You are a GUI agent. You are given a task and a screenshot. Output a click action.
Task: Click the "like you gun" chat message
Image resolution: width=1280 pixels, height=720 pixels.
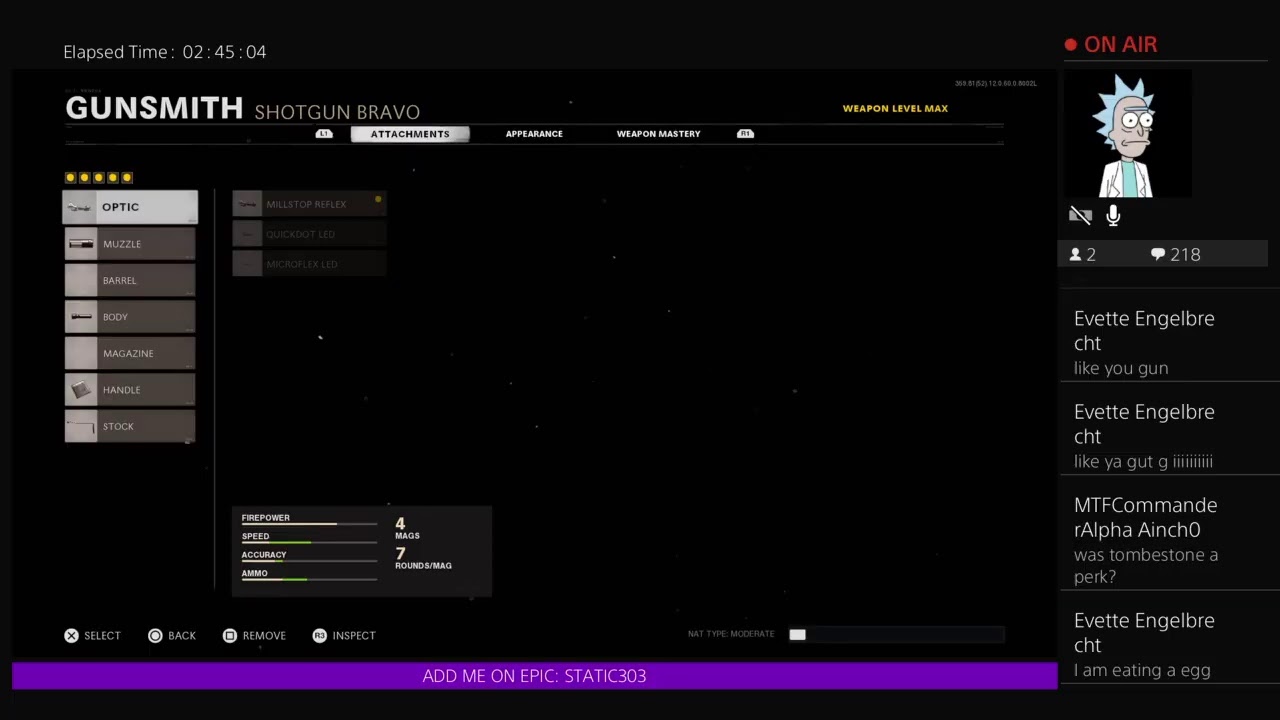1121,368
